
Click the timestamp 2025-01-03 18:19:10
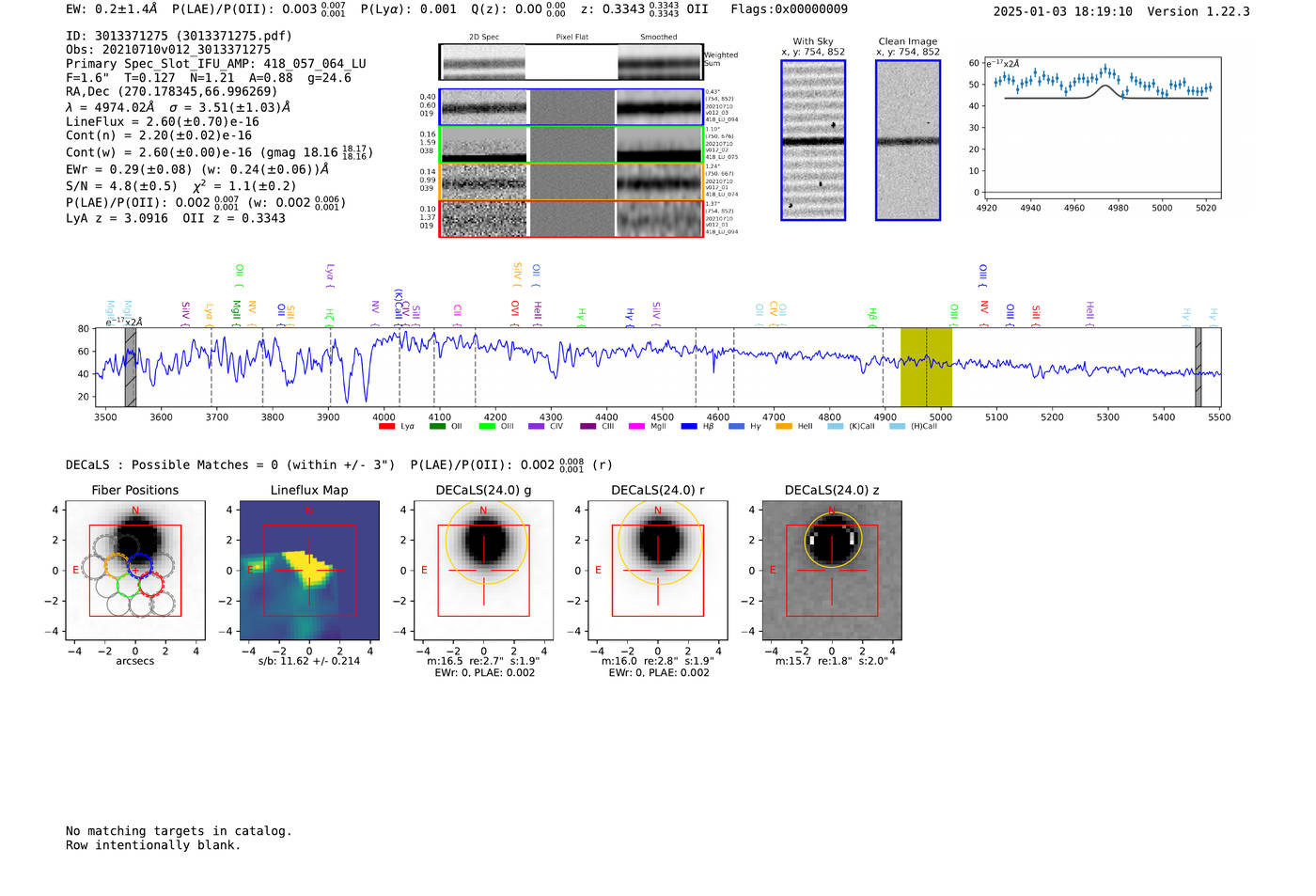pyautogui.click(x=1063, y=12)
